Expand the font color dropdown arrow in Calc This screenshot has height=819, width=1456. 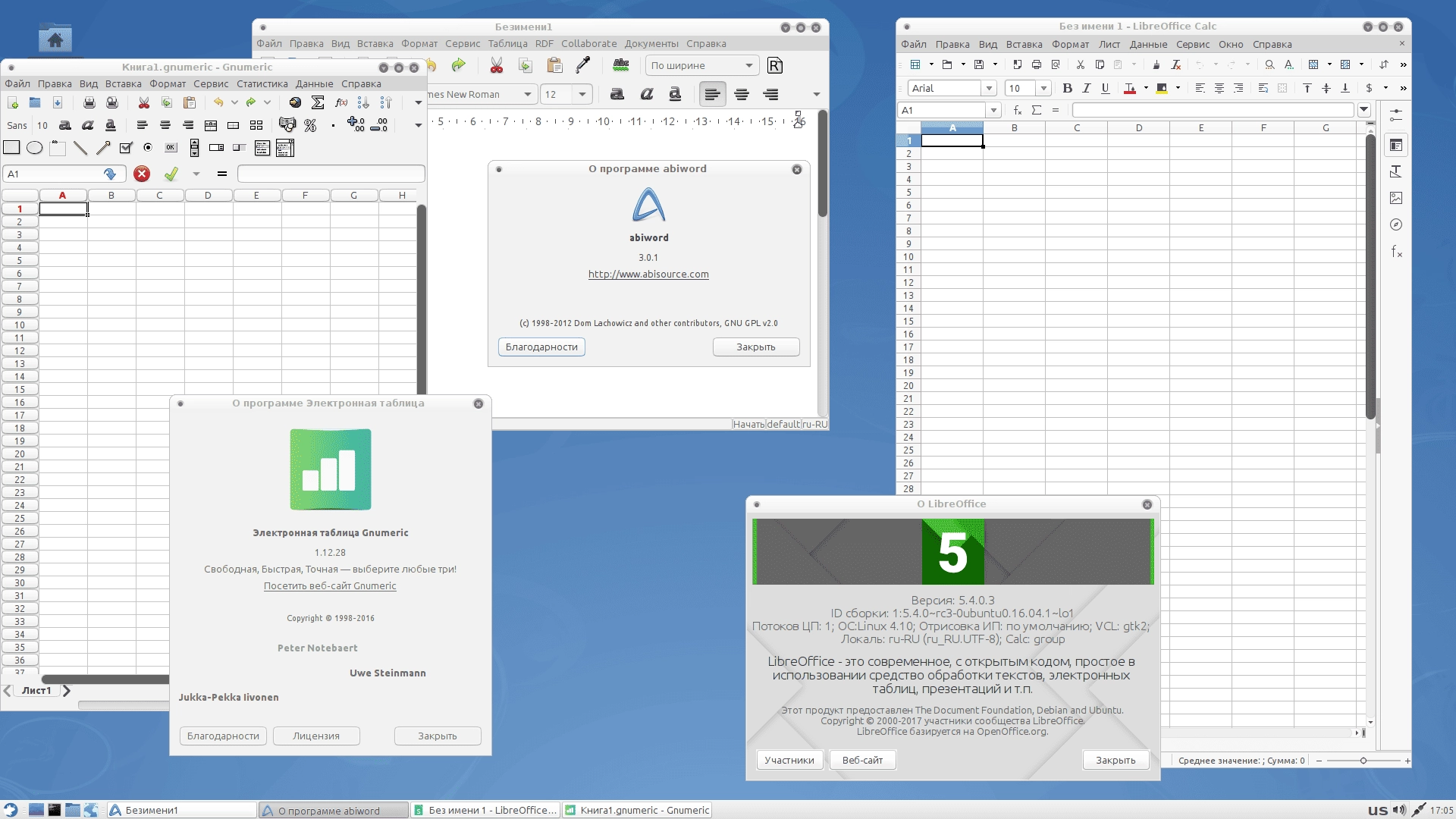tap(1146, 88)
